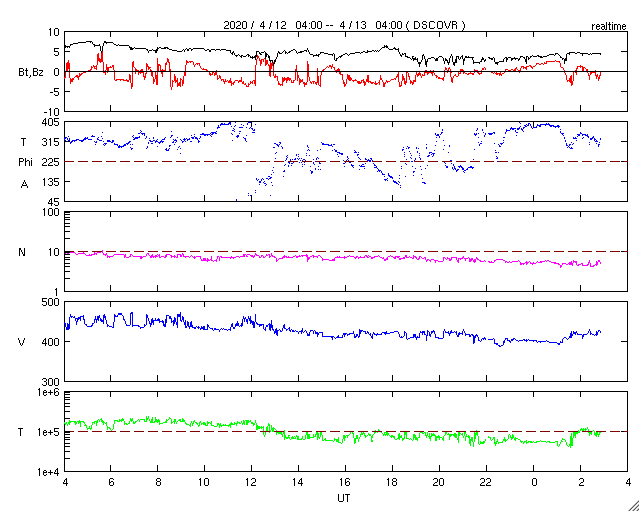Click the "8" hour tick on the UT axis
Screen dimensions: 640x512
coord(158,483)
